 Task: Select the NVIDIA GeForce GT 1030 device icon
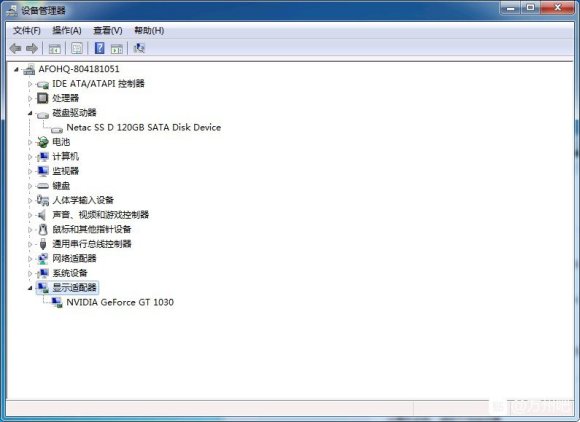point(57,303)
